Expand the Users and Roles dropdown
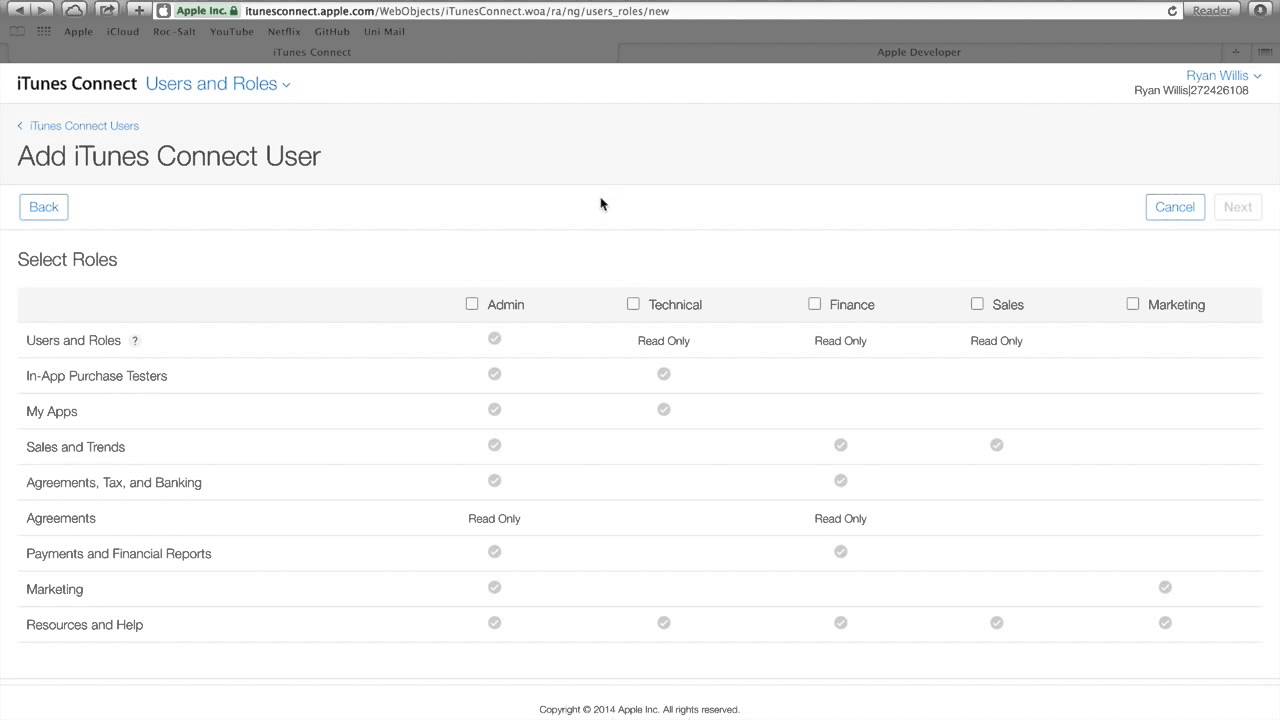Screen dimensions: 1280x720 [218, 84]
